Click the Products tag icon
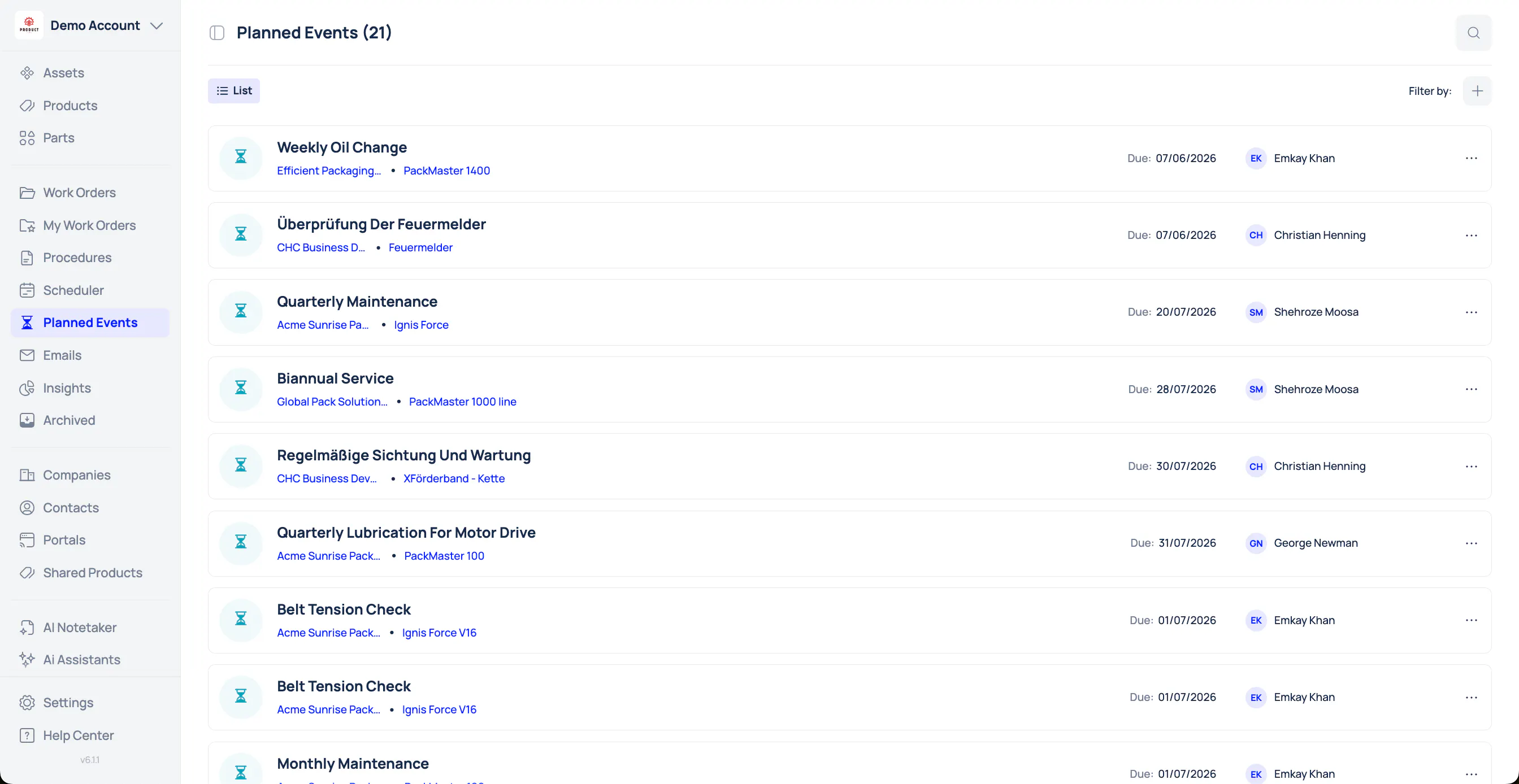The image size is (1519, 784). click(x=27, y=106)
